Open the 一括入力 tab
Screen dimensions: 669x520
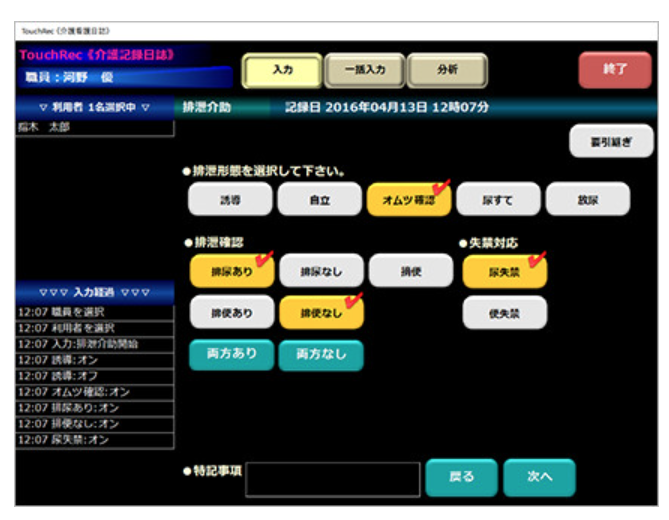click(365, 70)
